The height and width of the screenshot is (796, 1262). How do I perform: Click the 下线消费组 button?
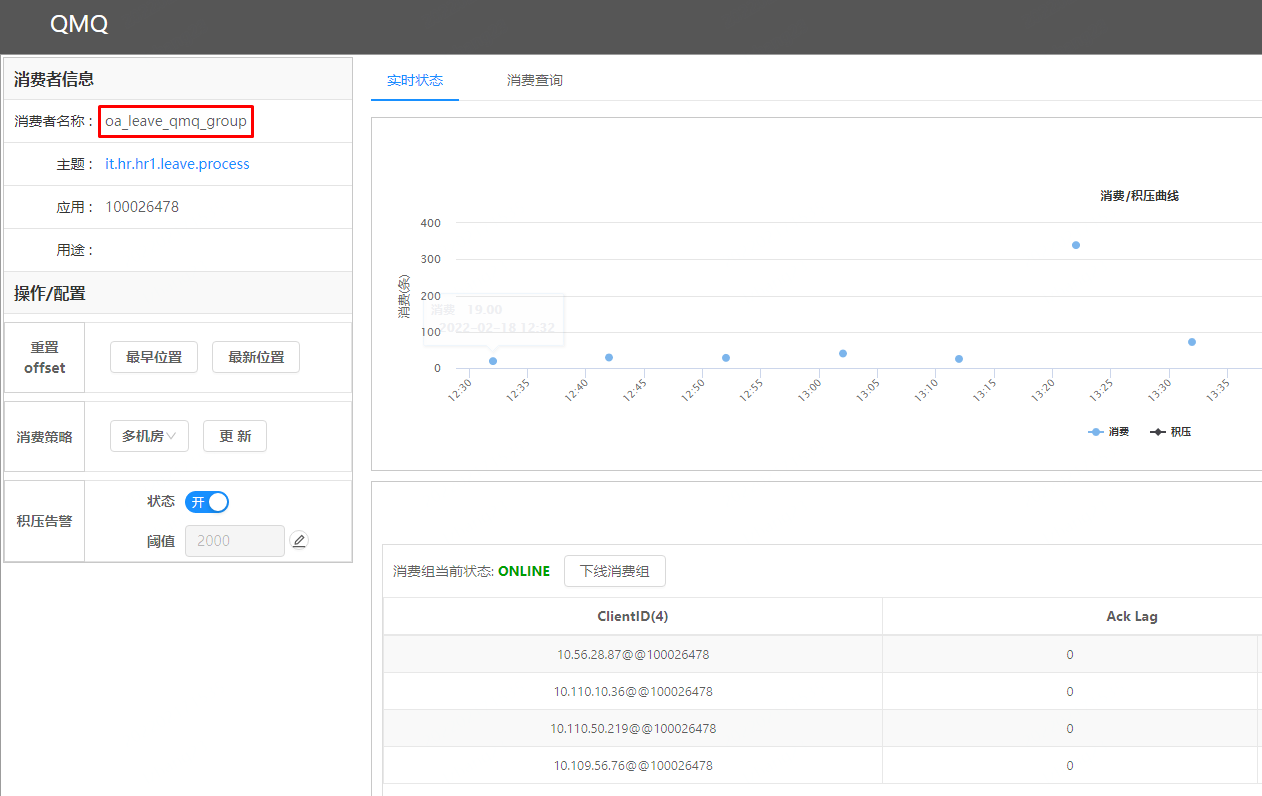coord(615,571)
